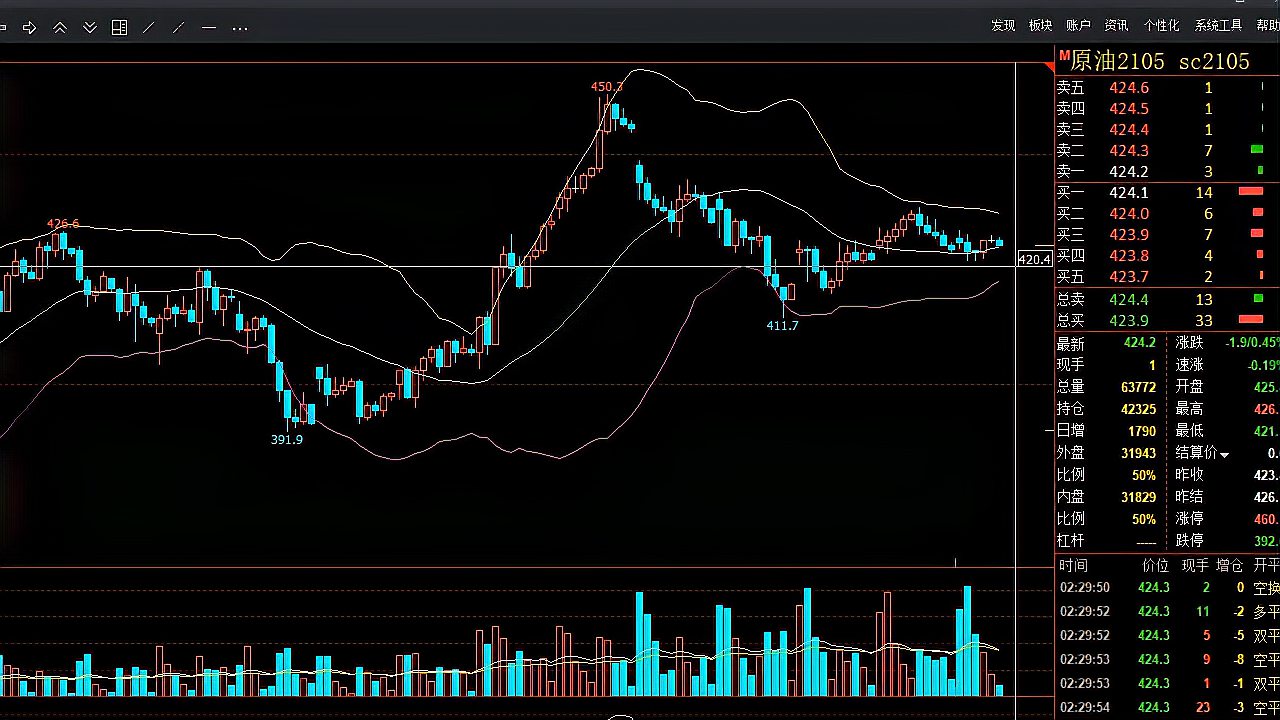This screenshot has width=1280, height=720.
Task: Click the 卖三 price 424.4
Action: coord(1129,130)
